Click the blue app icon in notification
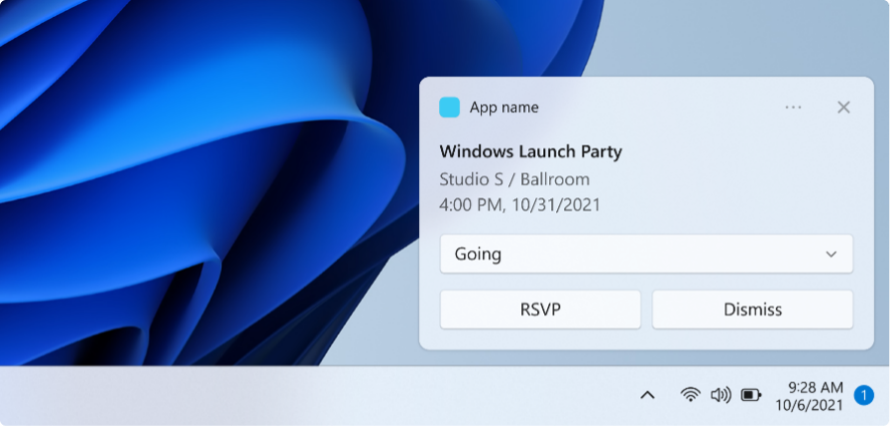Viewport: 892px width, 430px height. (x=449, y=107)
